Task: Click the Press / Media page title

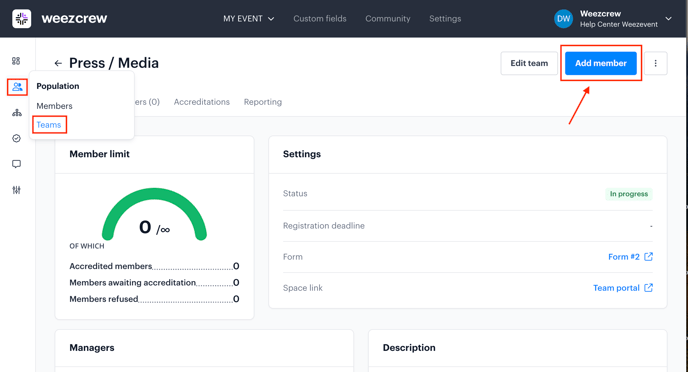Action: point(114,63)
